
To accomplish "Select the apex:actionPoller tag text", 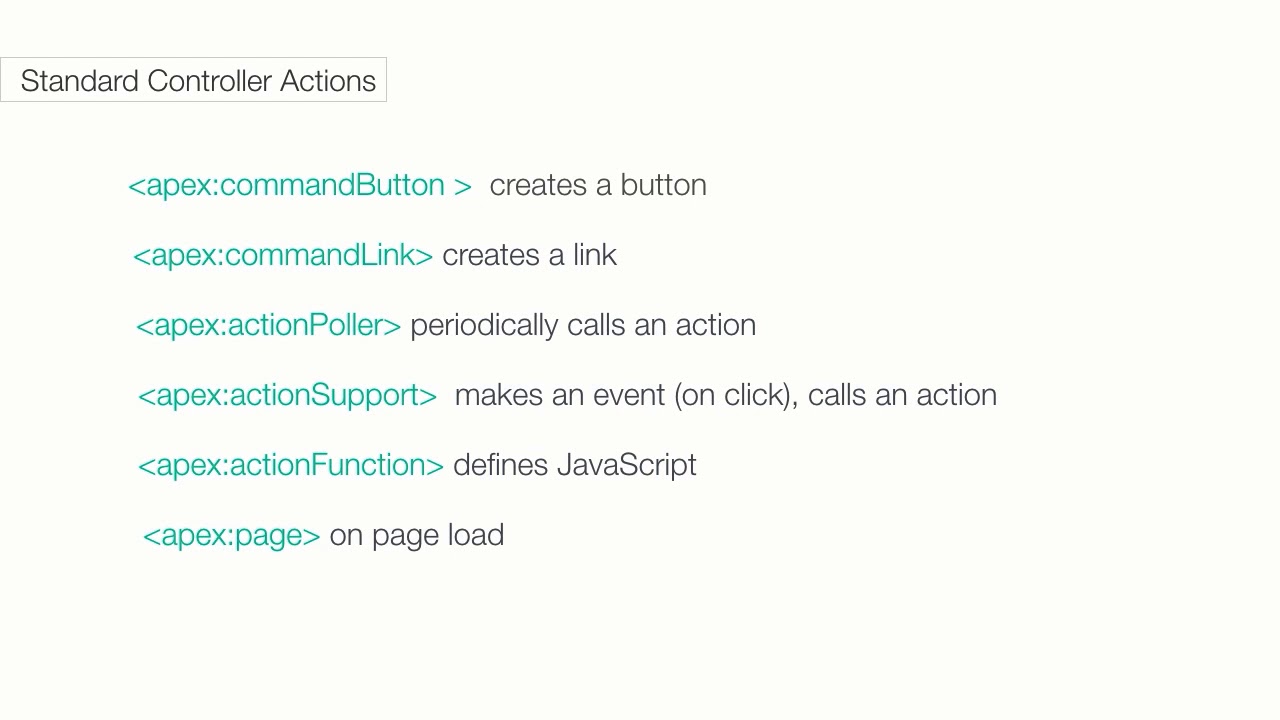I will (x=268, y=326).
